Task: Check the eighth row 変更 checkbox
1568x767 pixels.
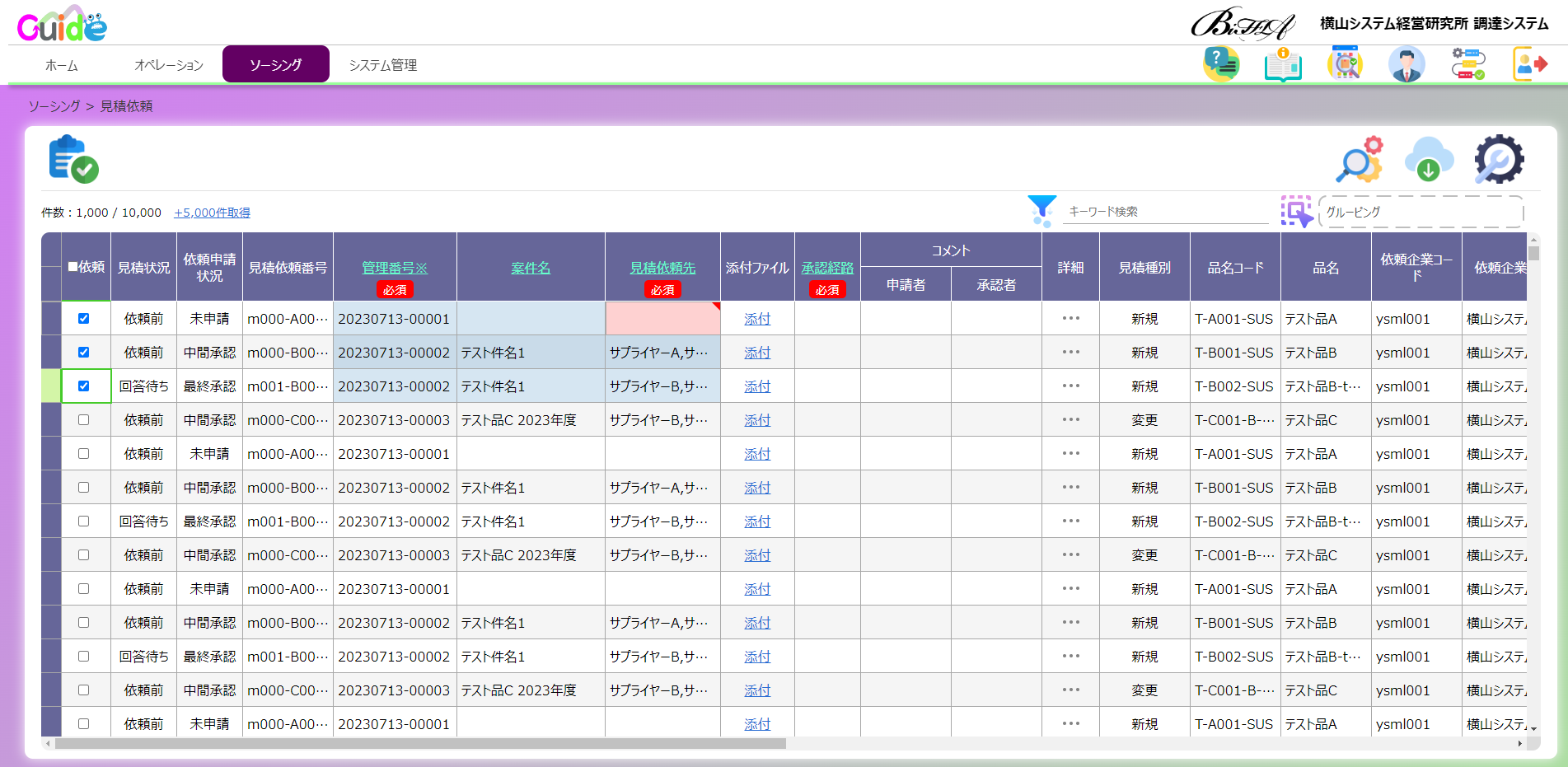Action: tap(83, 554)
